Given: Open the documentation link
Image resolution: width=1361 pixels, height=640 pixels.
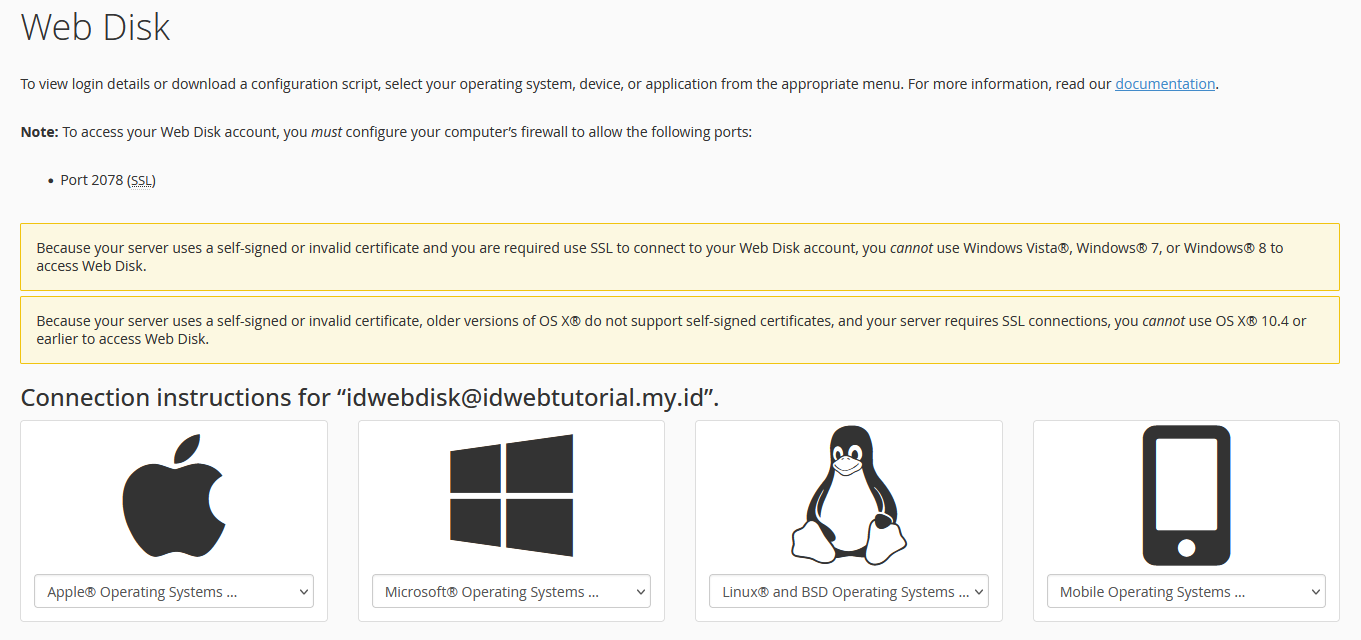Looking at the screenshot, I should click(x=1165, y=84).
